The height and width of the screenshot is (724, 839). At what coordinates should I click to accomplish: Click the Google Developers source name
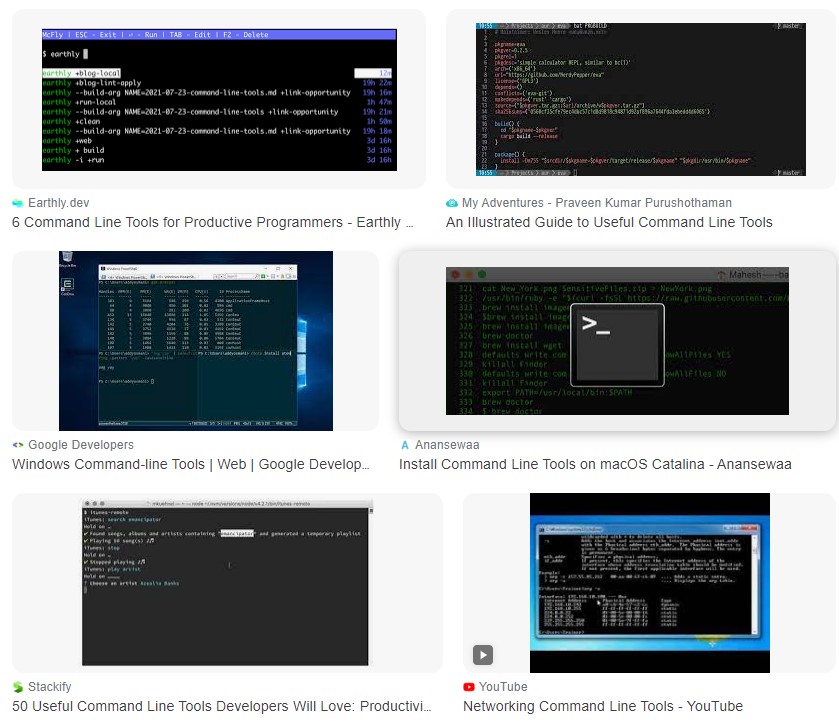[x=81, y=445]
